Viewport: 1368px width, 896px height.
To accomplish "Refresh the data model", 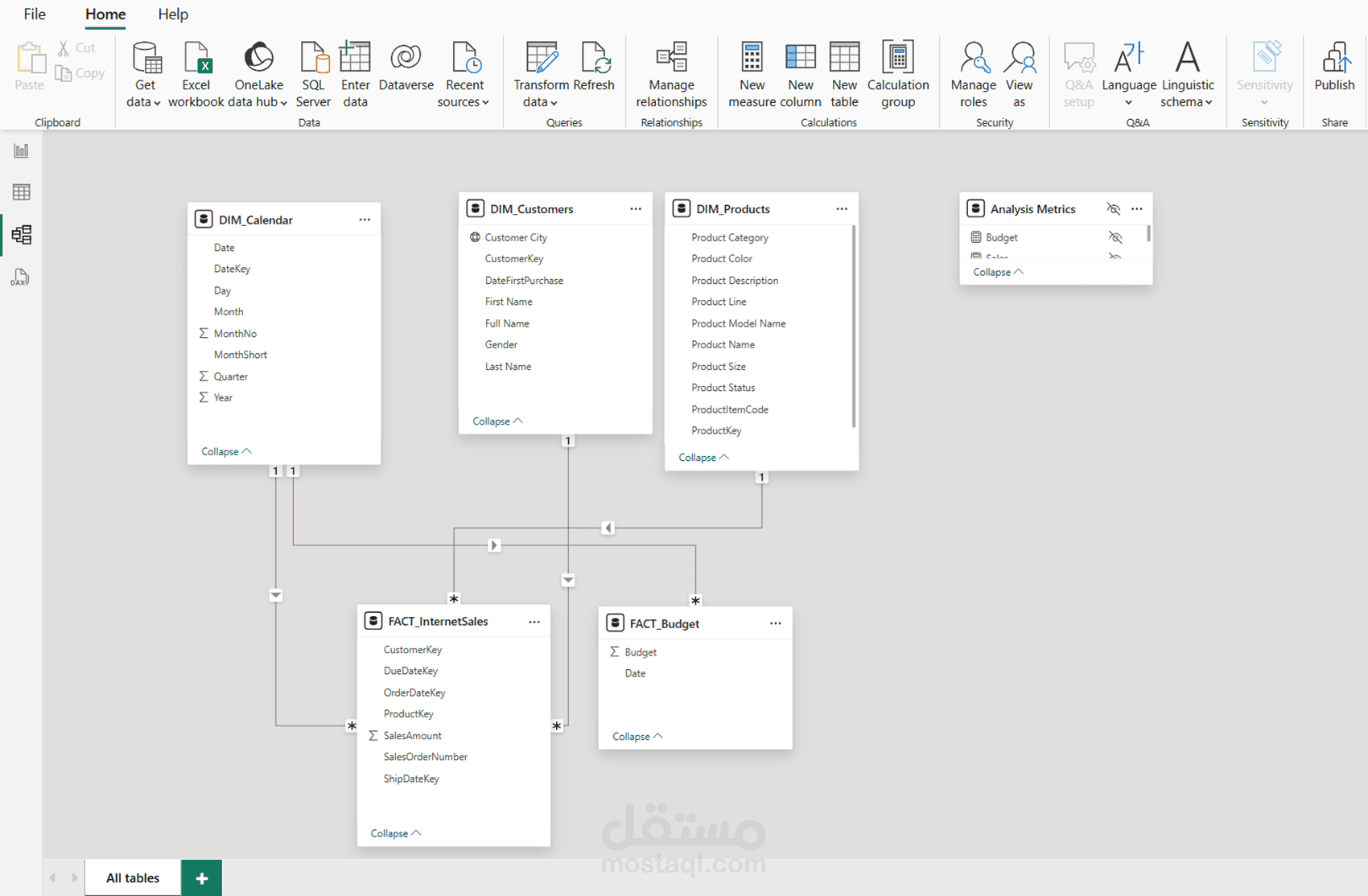I will (594, 68).
